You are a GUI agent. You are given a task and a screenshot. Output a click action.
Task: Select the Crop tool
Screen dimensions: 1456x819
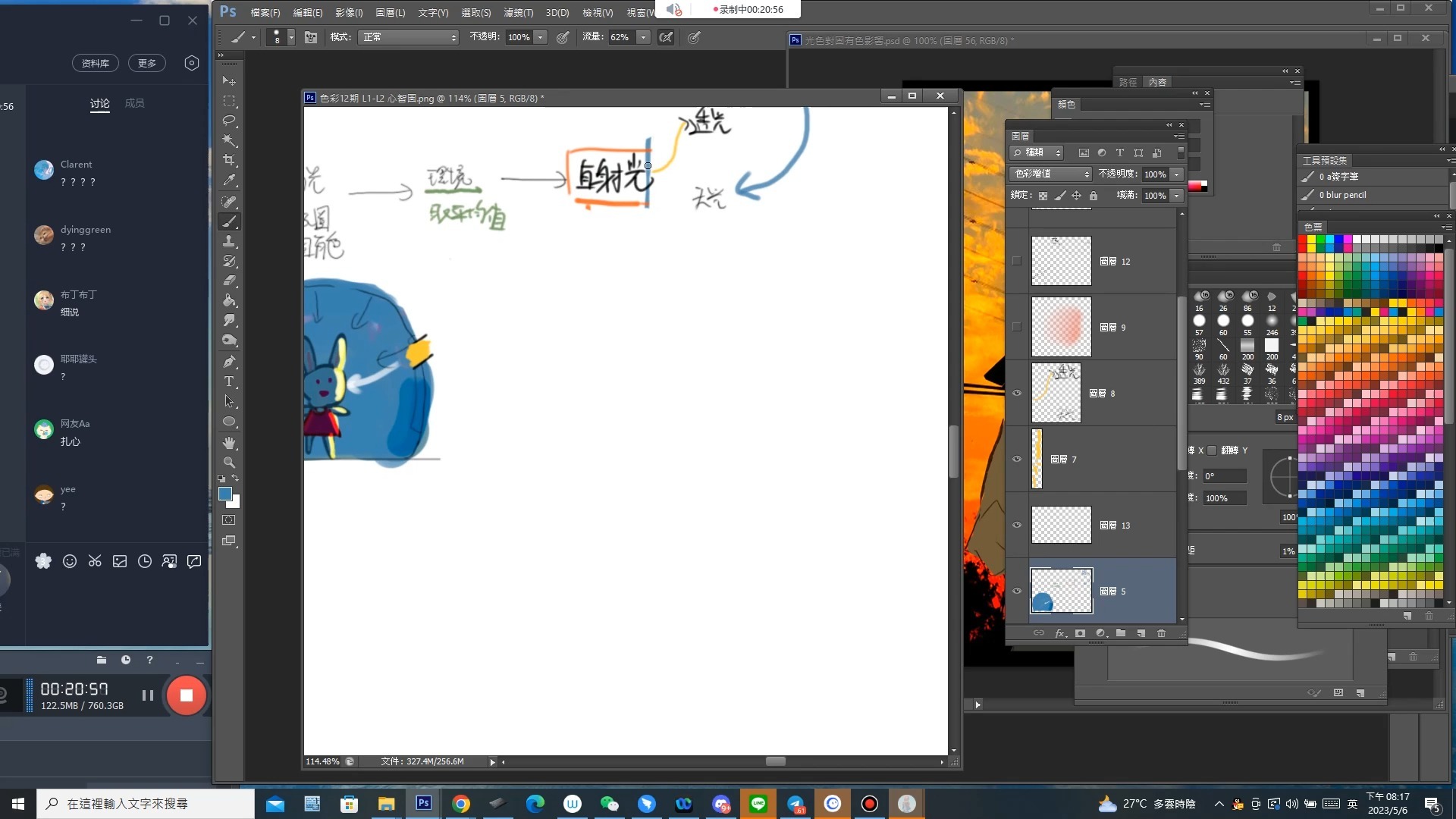point(228,160)
